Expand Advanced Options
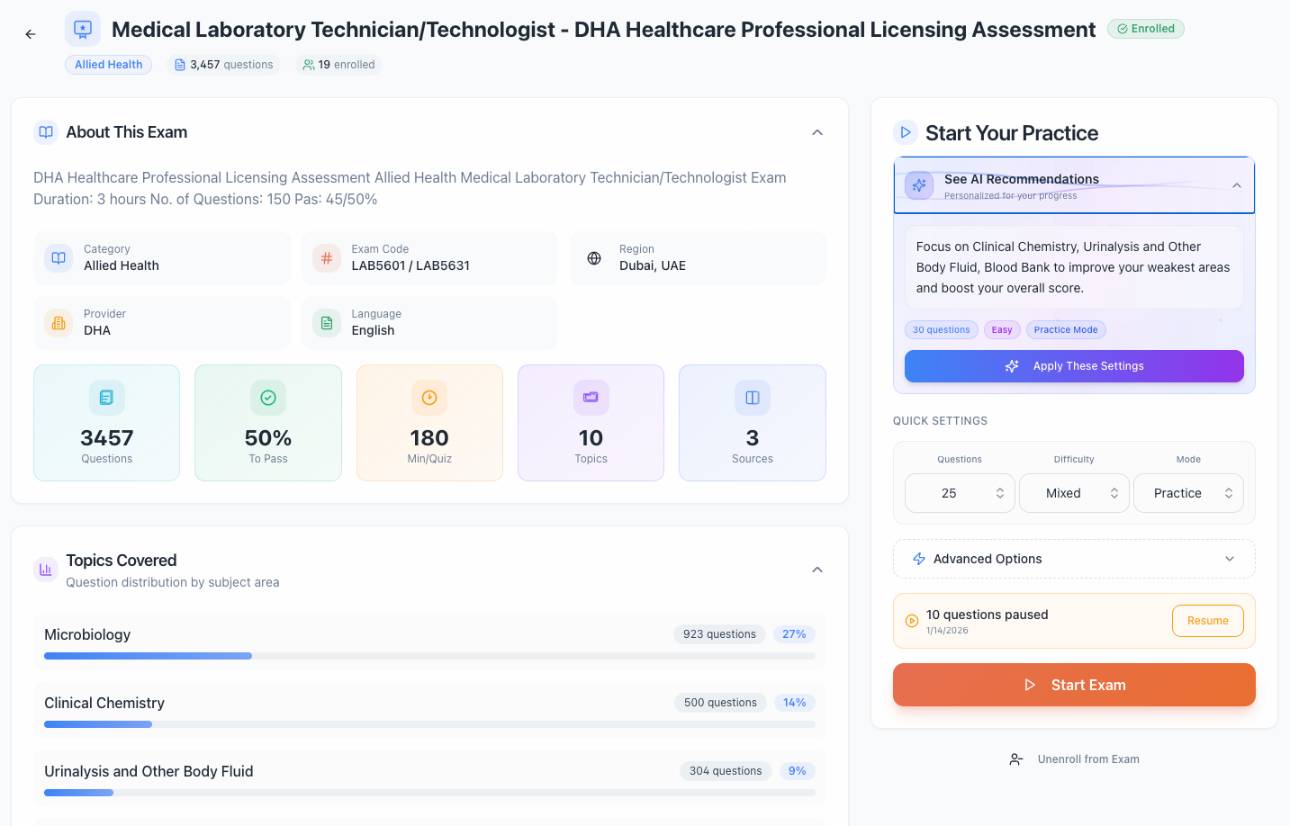This screenshot has width=1290, height=826. pyautogui.click(x=1074, y=559)
